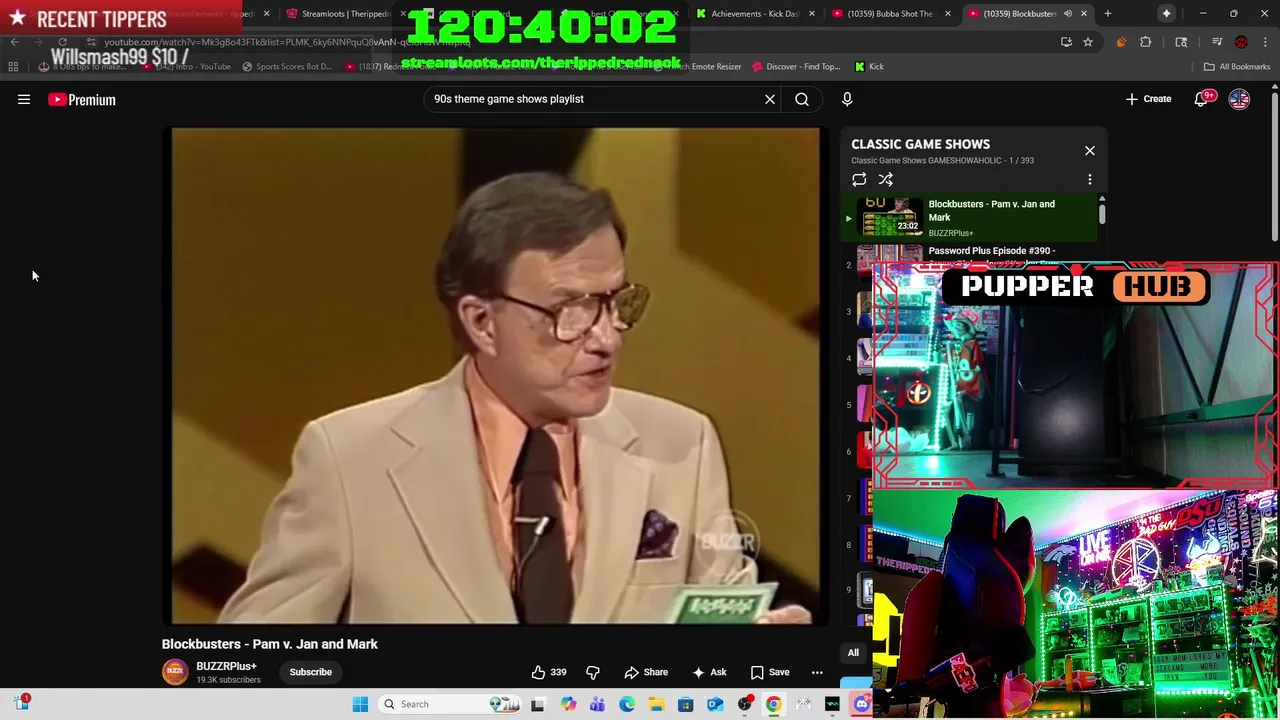Open the widgets button on the taskbar

pyautogui.click(x=21, y=703)
